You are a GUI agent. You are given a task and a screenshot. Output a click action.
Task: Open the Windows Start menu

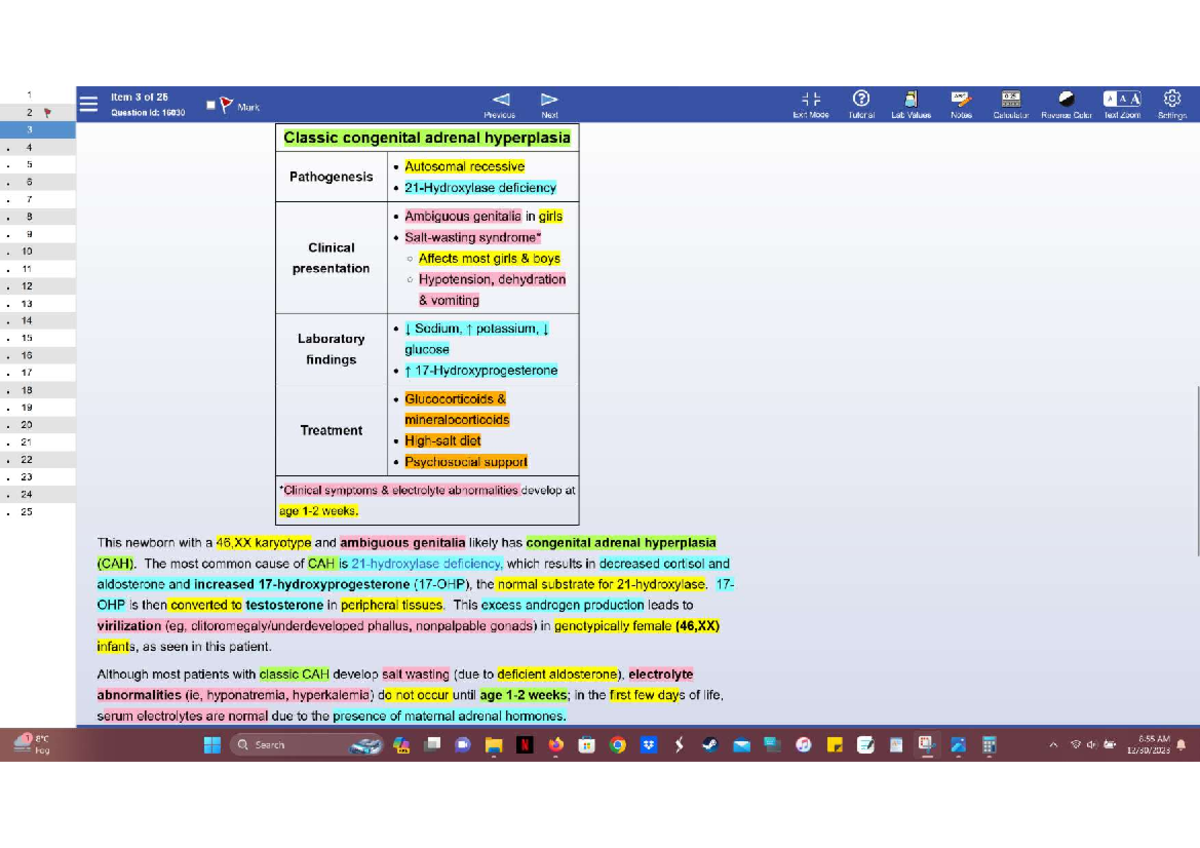(211, 744)
